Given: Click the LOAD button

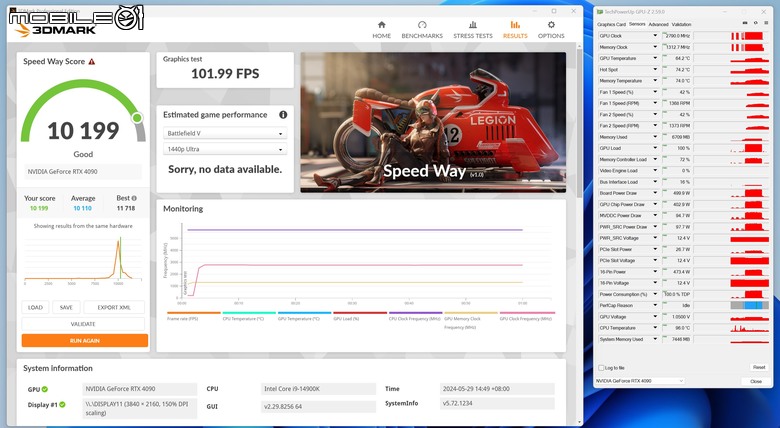Looking at the screenshot, I should click(x=35, y=308).
